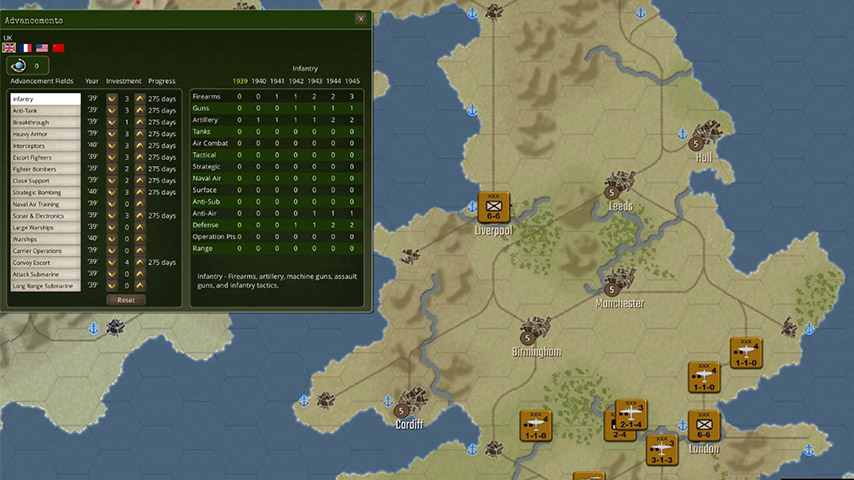Image resolution: width=854 pixels, height=480 pixels.
Task: Click the Leeds city marker
Action: [x=612, y=192]
